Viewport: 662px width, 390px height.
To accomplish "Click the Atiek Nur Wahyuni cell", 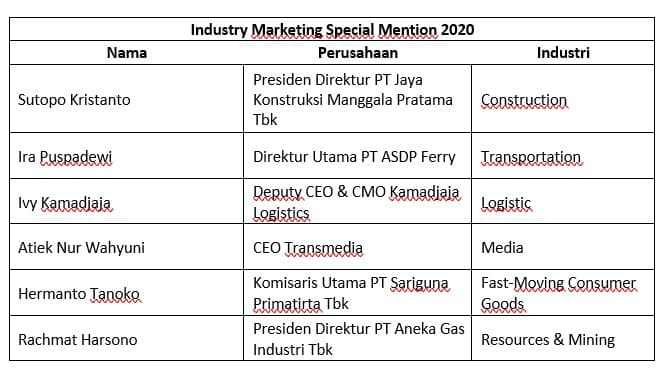I will [127, 247].
